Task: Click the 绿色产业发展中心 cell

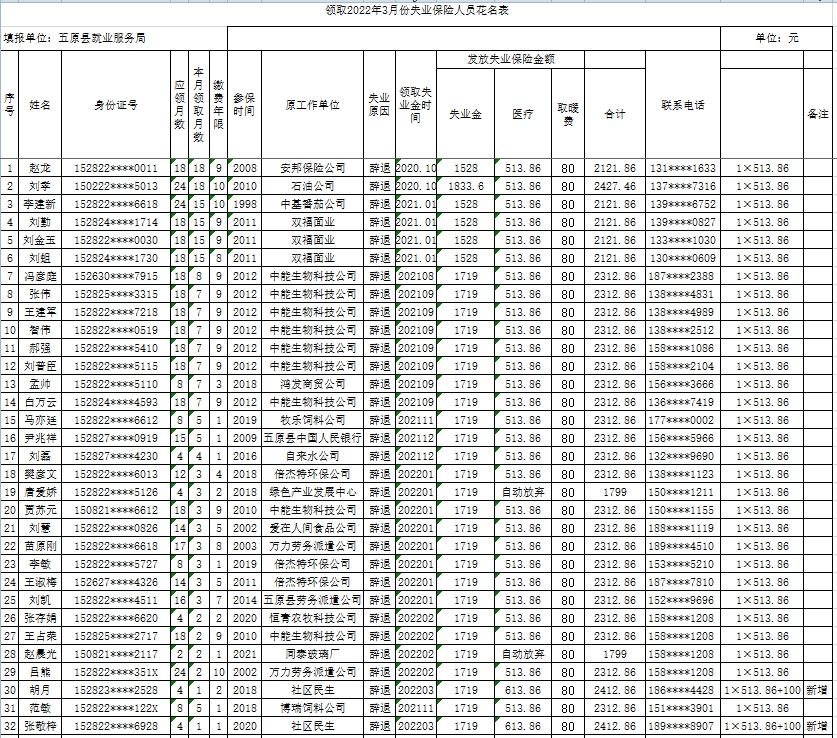Action: pyautogui.click(x=312, y=492)
